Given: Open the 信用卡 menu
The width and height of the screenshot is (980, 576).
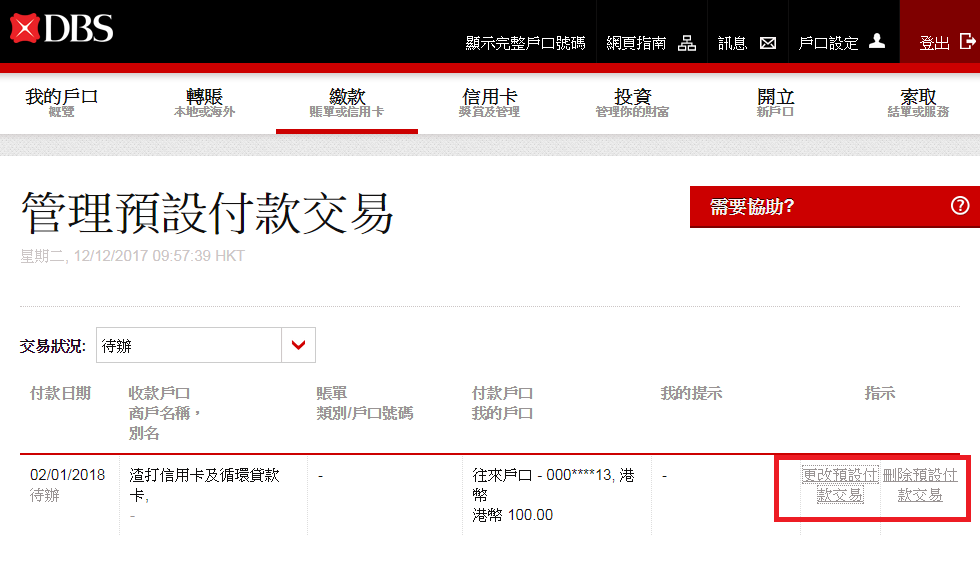Looking at the screenshot, I should (489, 103).
